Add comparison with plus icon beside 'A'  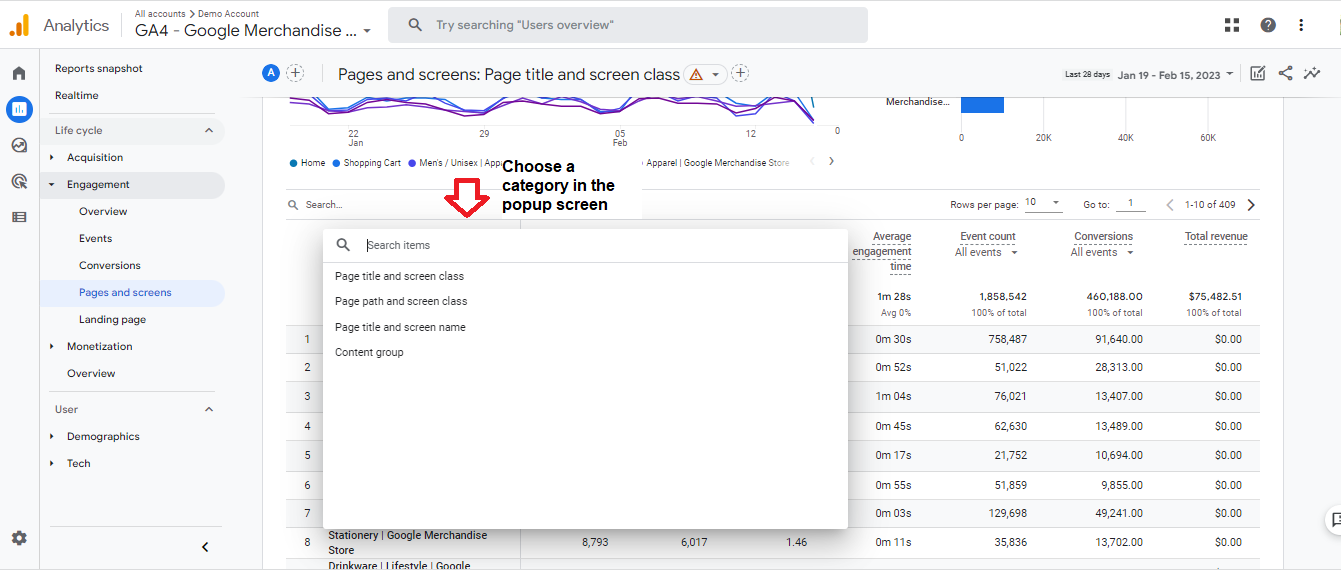296,73
